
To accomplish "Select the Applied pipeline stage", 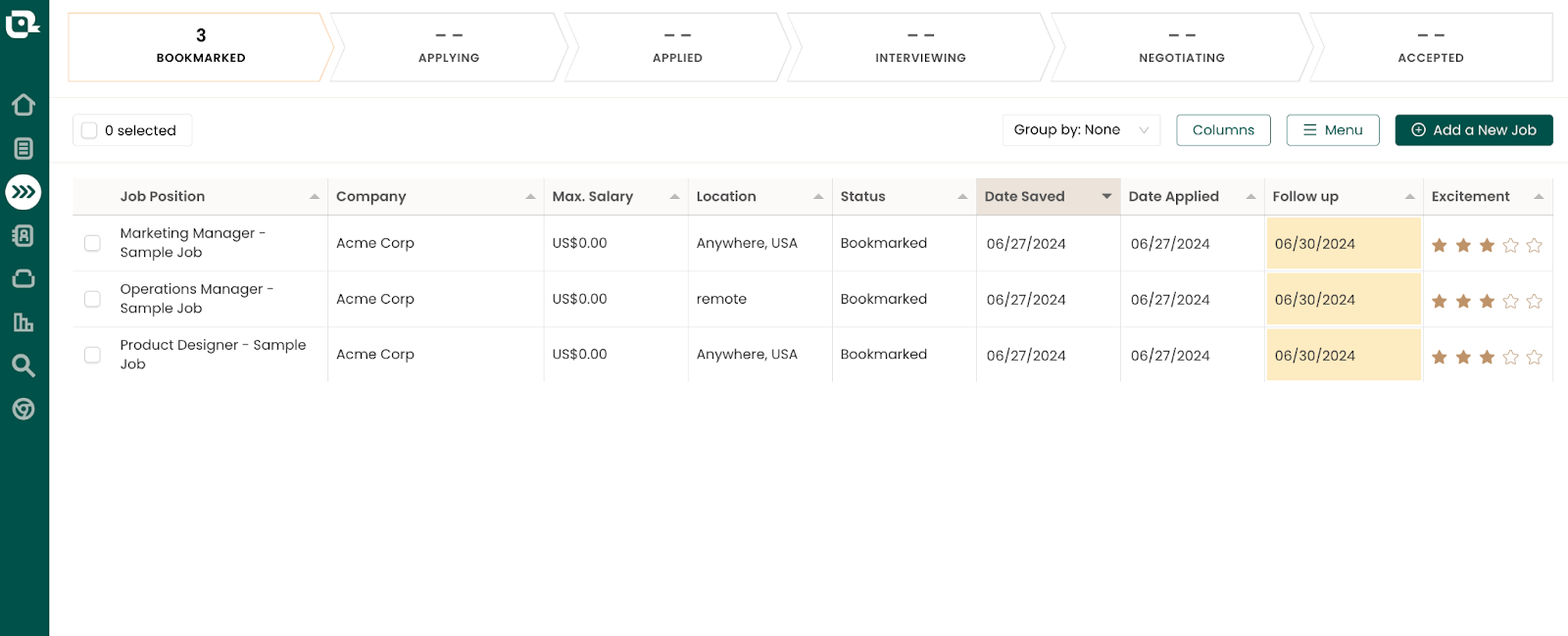I will click(x=677, y=47).
